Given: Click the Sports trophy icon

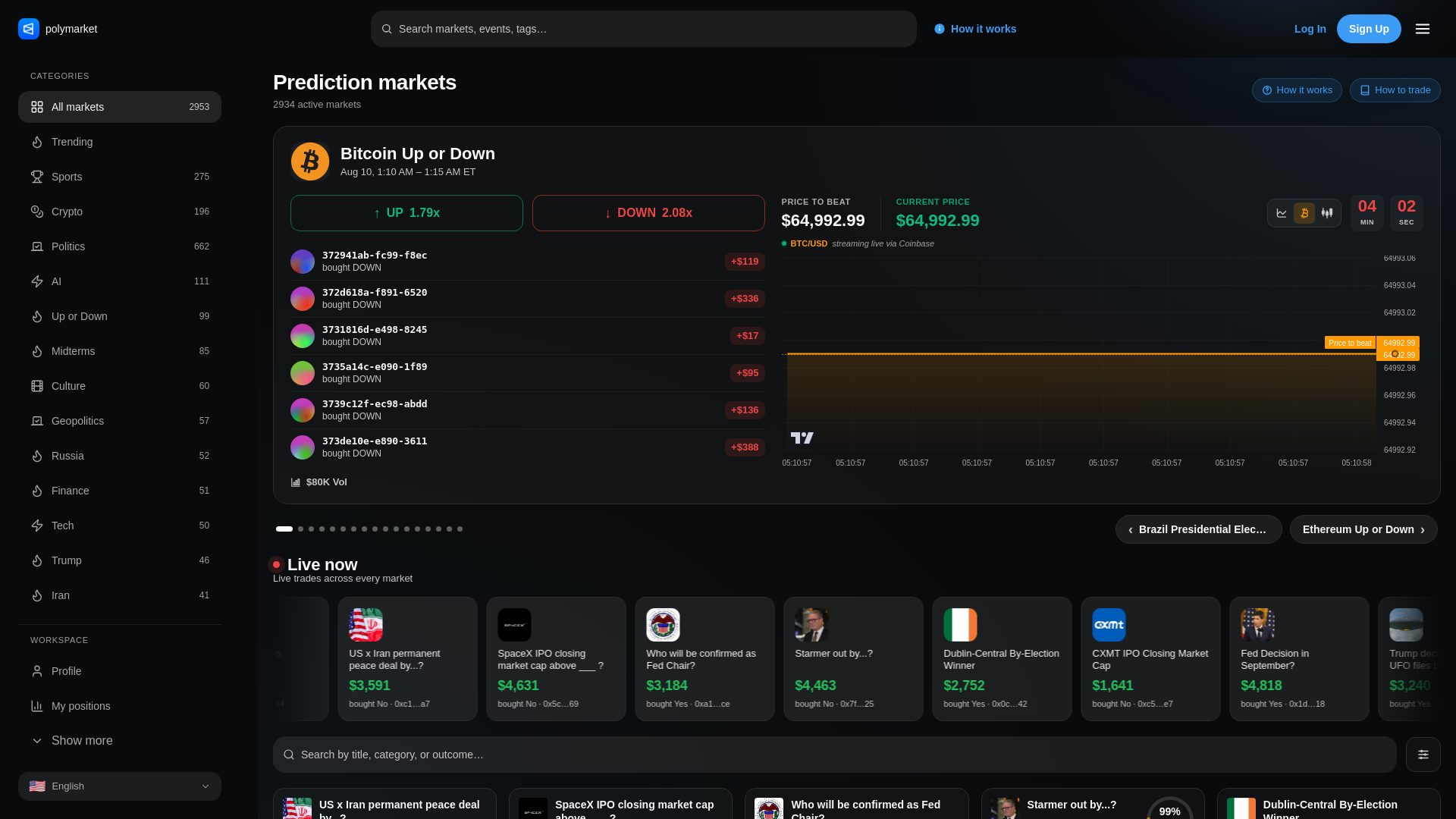Looking at the screenshot, I should [x=37, y=177].
